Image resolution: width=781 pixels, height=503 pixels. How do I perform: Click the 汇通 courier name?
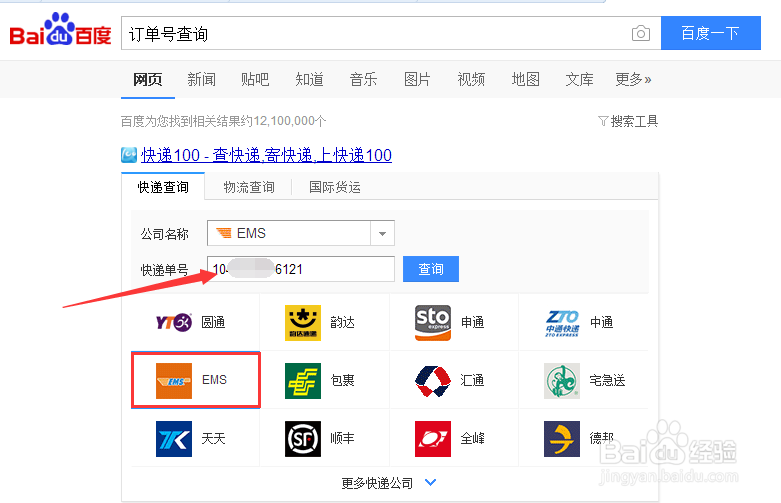click(472, 380)
